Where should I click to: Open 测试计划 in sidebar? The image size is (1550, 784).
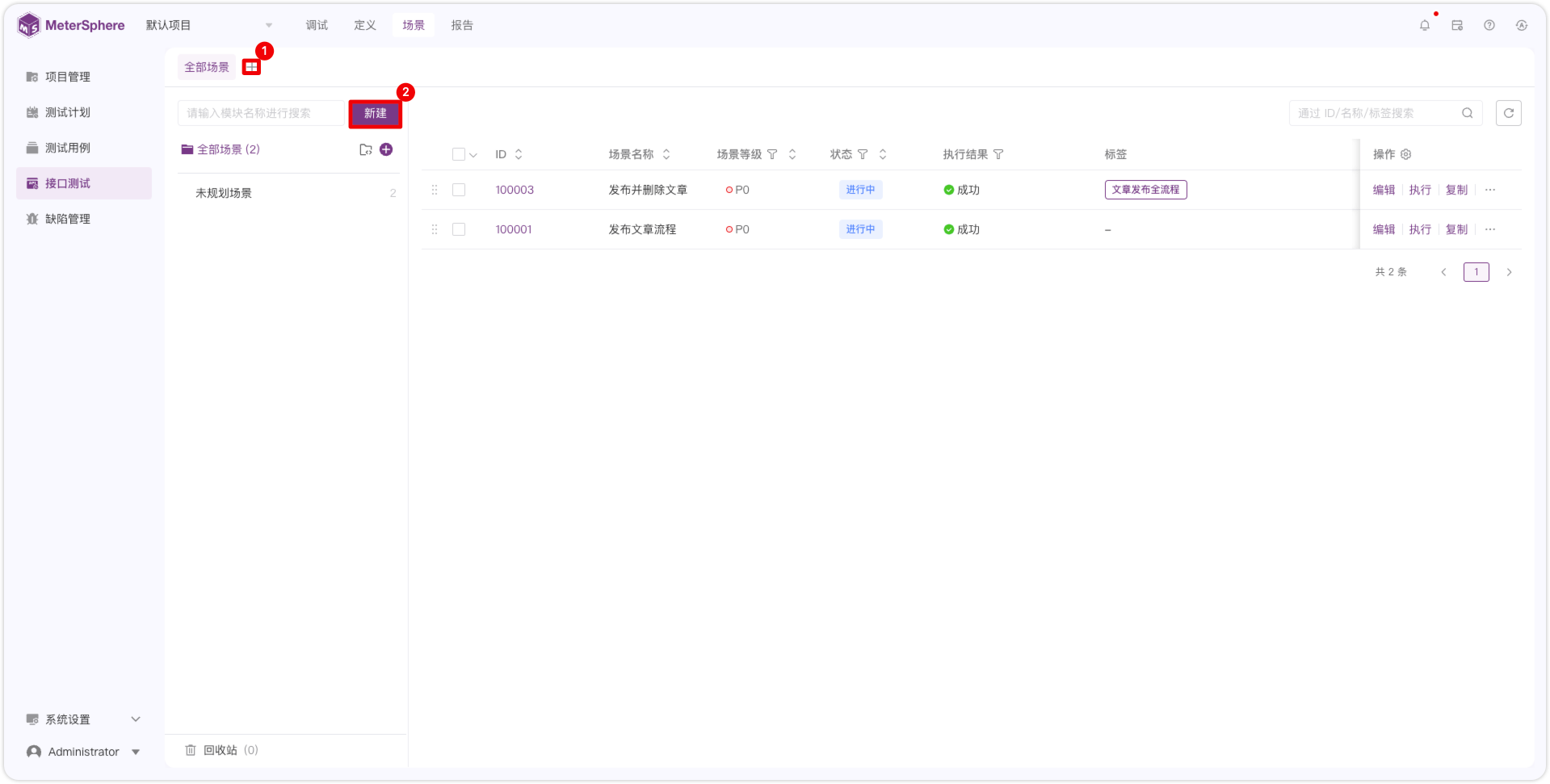pyautogui.click(x=84, y=112)
